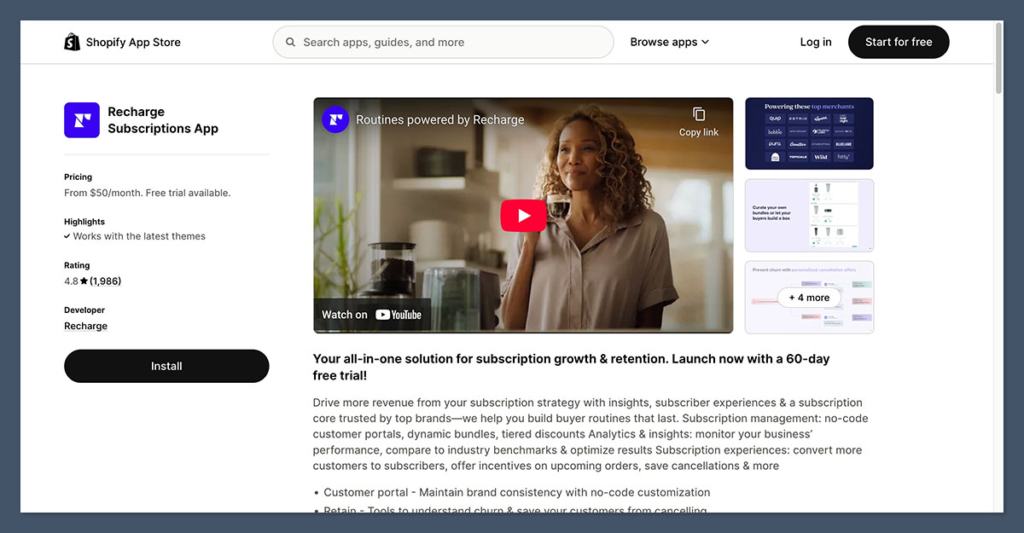Open curate bundles screenshot thumbnail

809,215
